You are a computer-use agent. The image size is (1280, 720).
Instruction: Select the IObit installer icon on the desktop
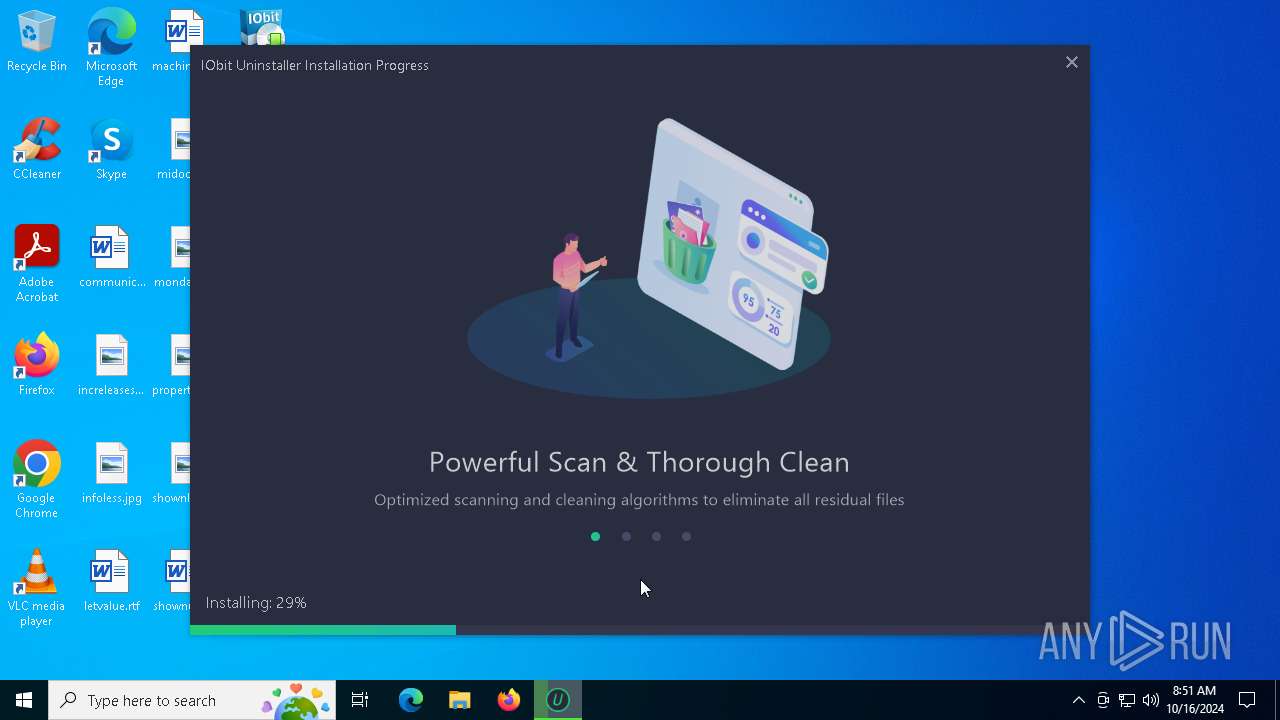tap(262, 28)
